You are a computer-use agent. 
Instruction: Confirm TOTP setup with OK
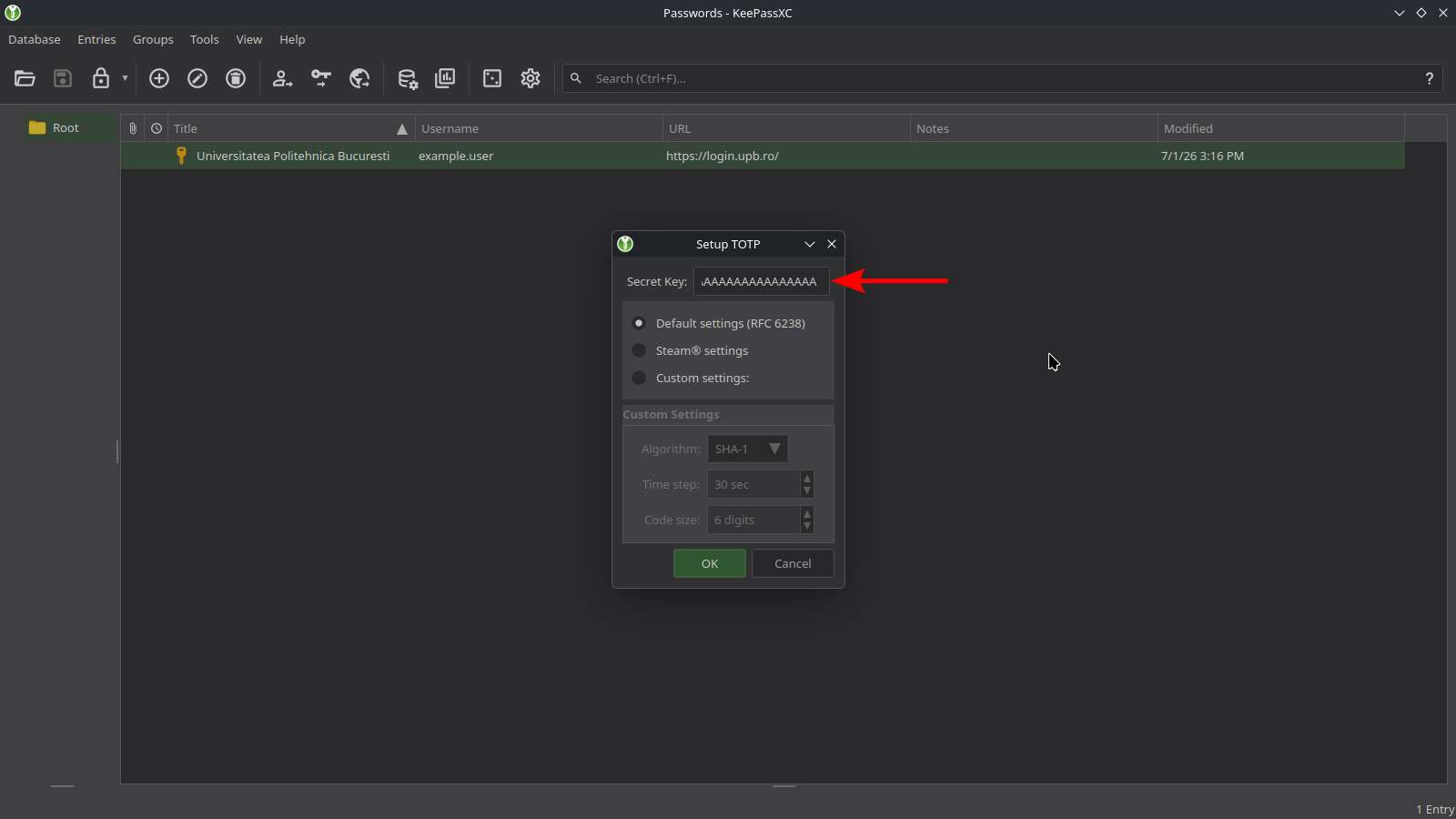[x=710, y=563]
